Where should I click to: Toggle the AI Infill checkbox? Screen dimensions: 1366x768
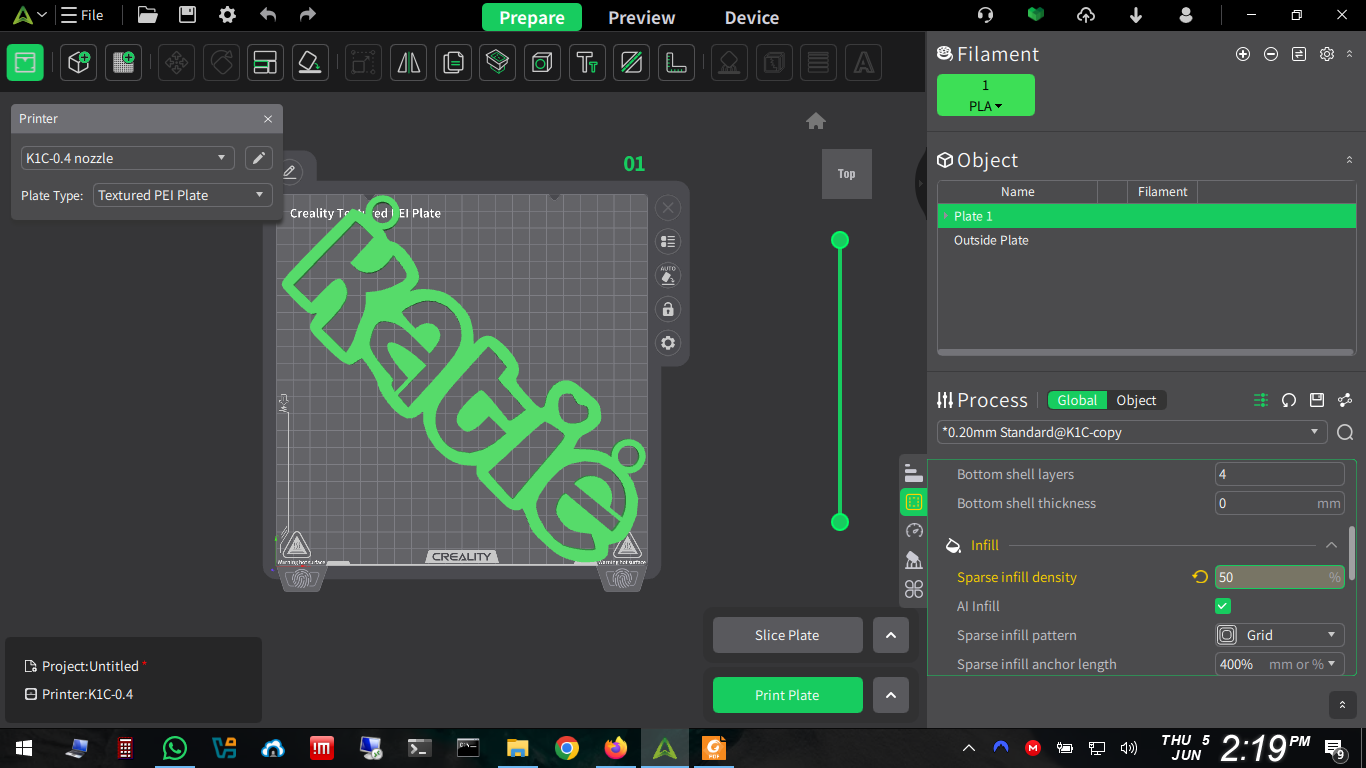tap(1223, 606)
